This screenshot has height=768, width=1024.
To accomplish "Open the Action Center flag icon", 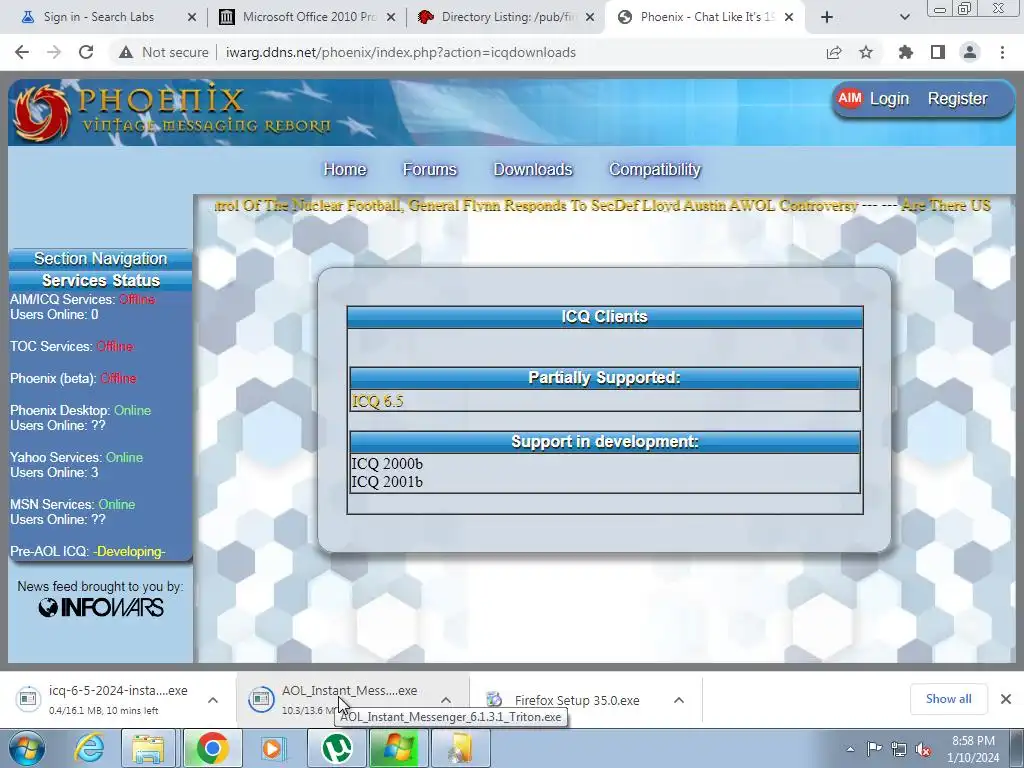I will pos(874,749).
